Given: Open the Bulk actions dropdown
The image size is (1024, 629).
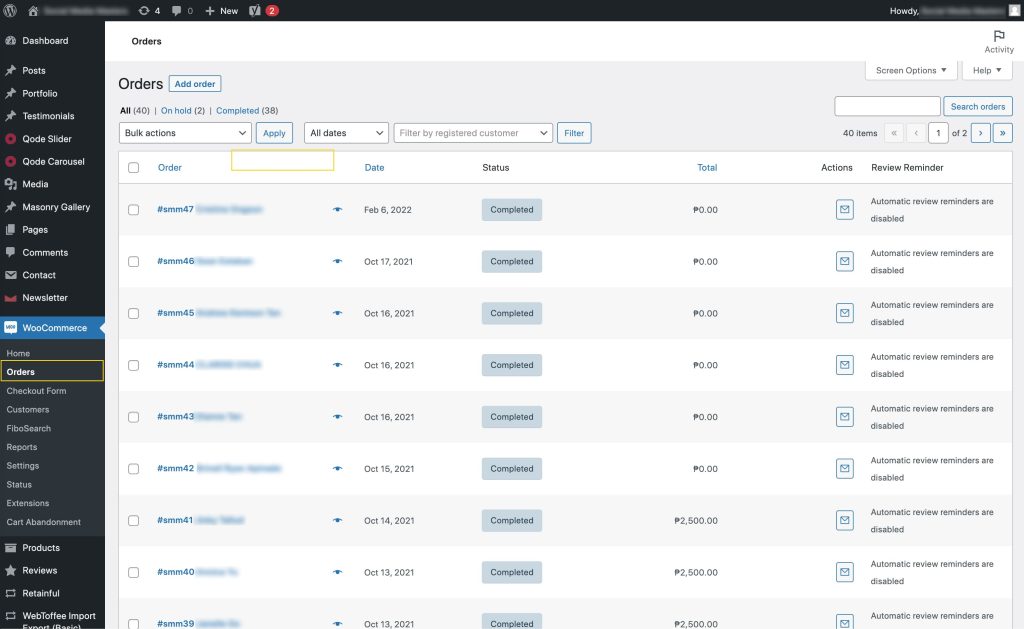Looking at the screenshot, I should click(185, 133).
